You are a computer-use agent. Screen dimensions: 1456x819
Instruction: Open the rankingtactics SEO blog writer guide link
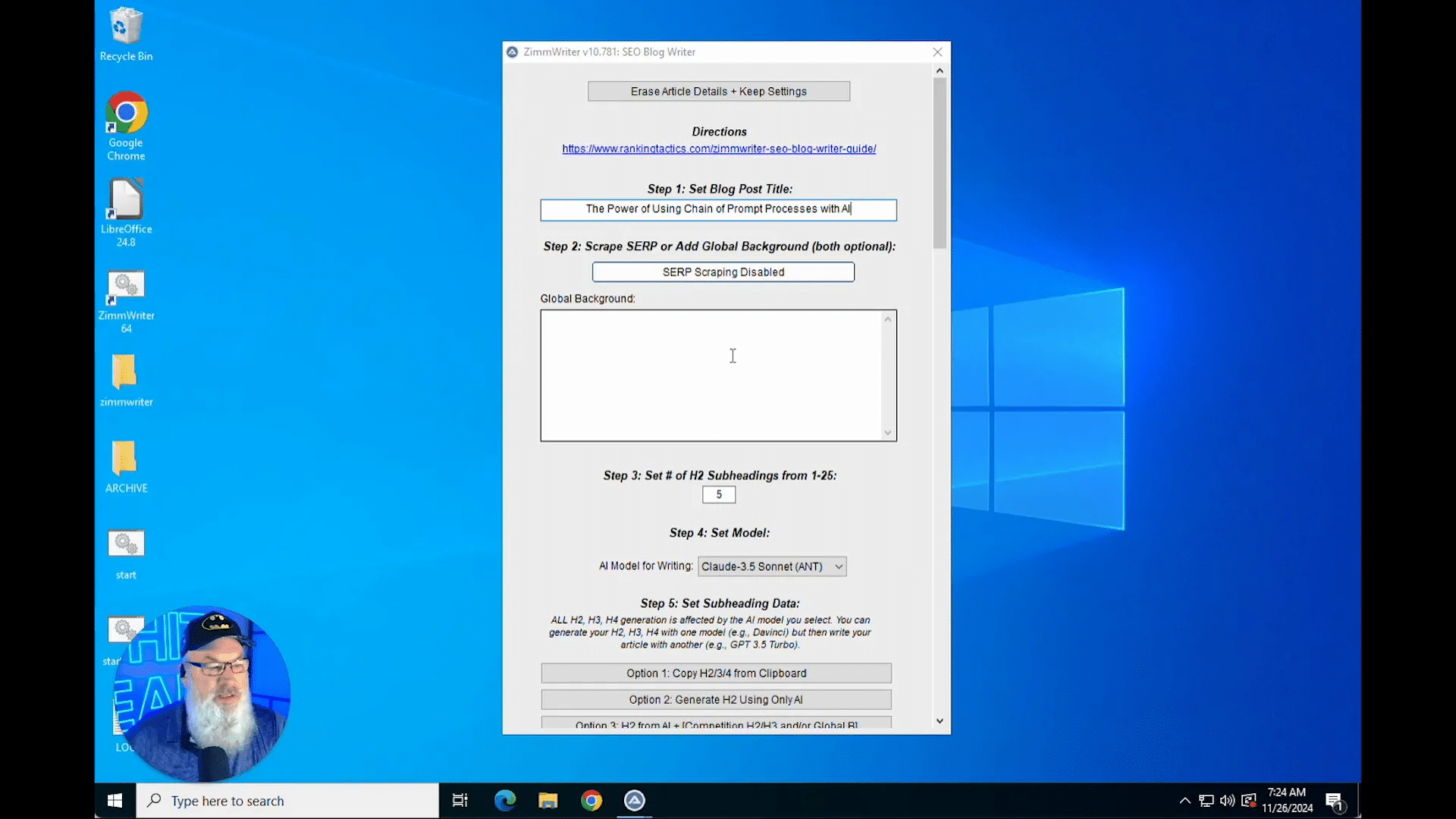click(719, 149)
